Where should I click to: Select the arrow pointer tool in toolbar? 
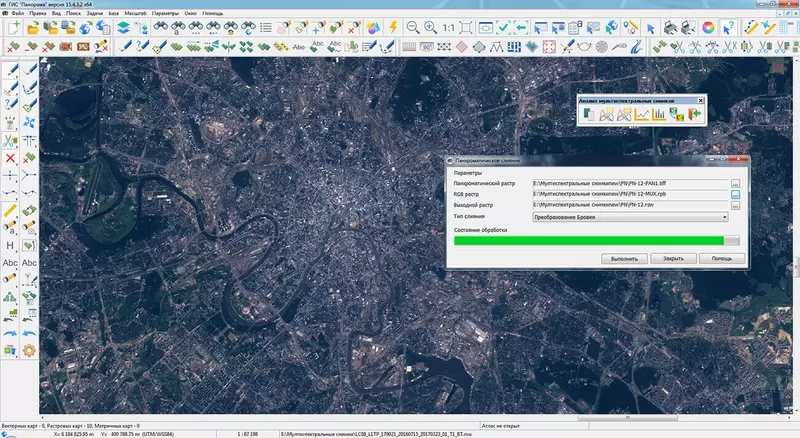coord(652,27)
